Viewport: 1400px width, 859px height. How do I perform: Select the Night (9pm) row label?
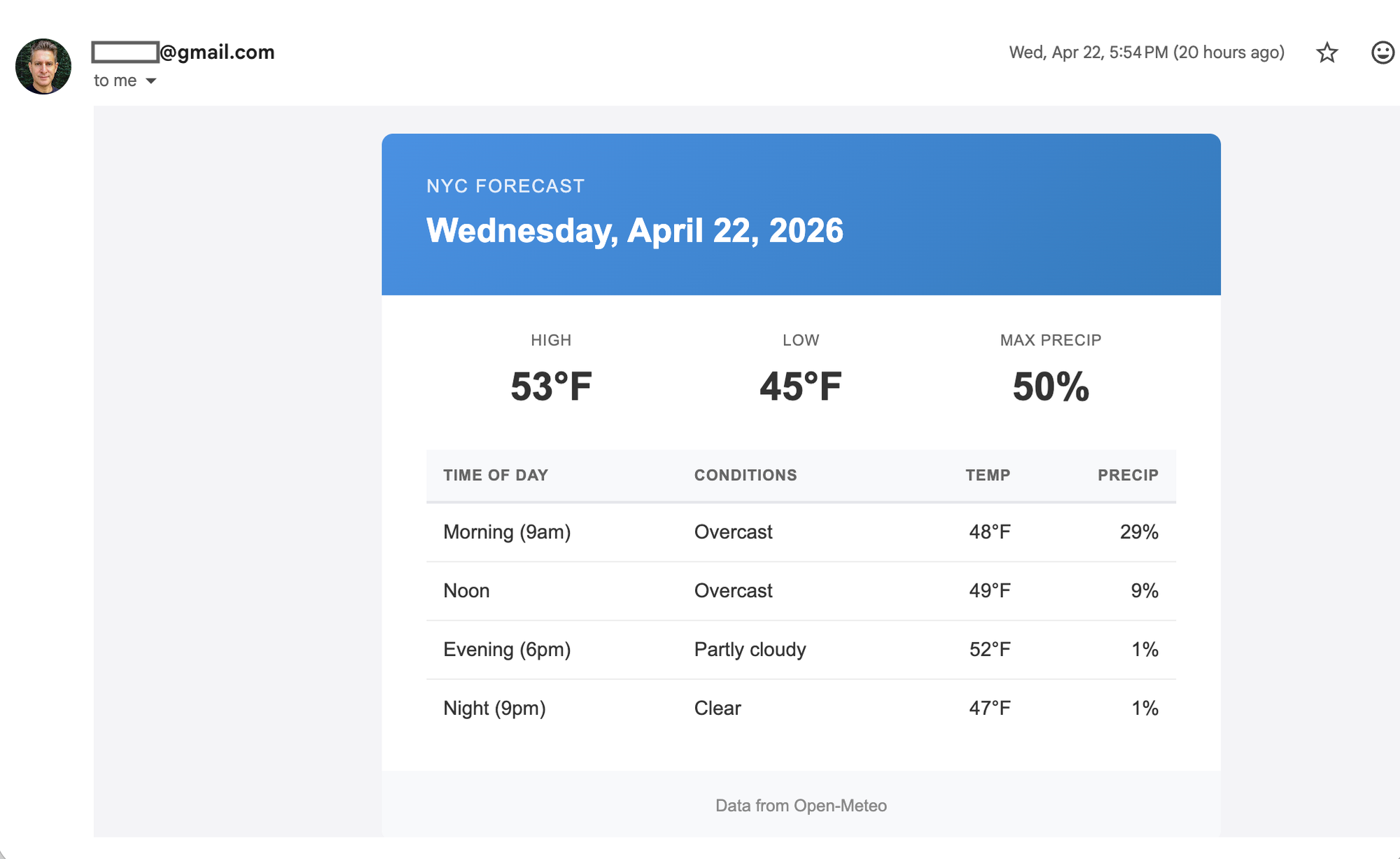[494, 708]
